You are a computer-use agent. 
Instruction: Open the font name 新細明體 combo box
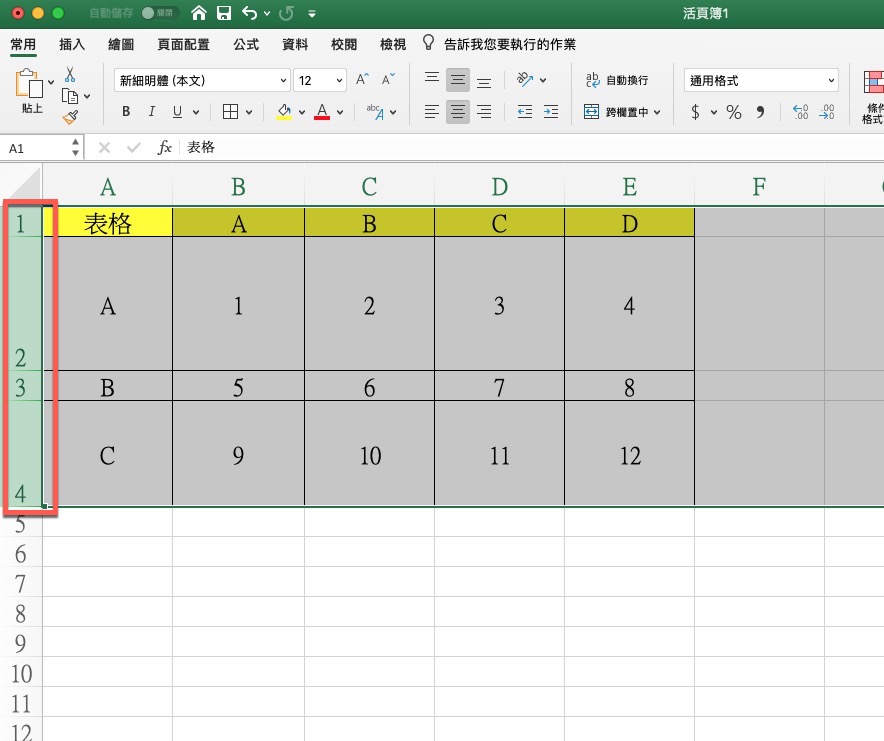(202, 80)
